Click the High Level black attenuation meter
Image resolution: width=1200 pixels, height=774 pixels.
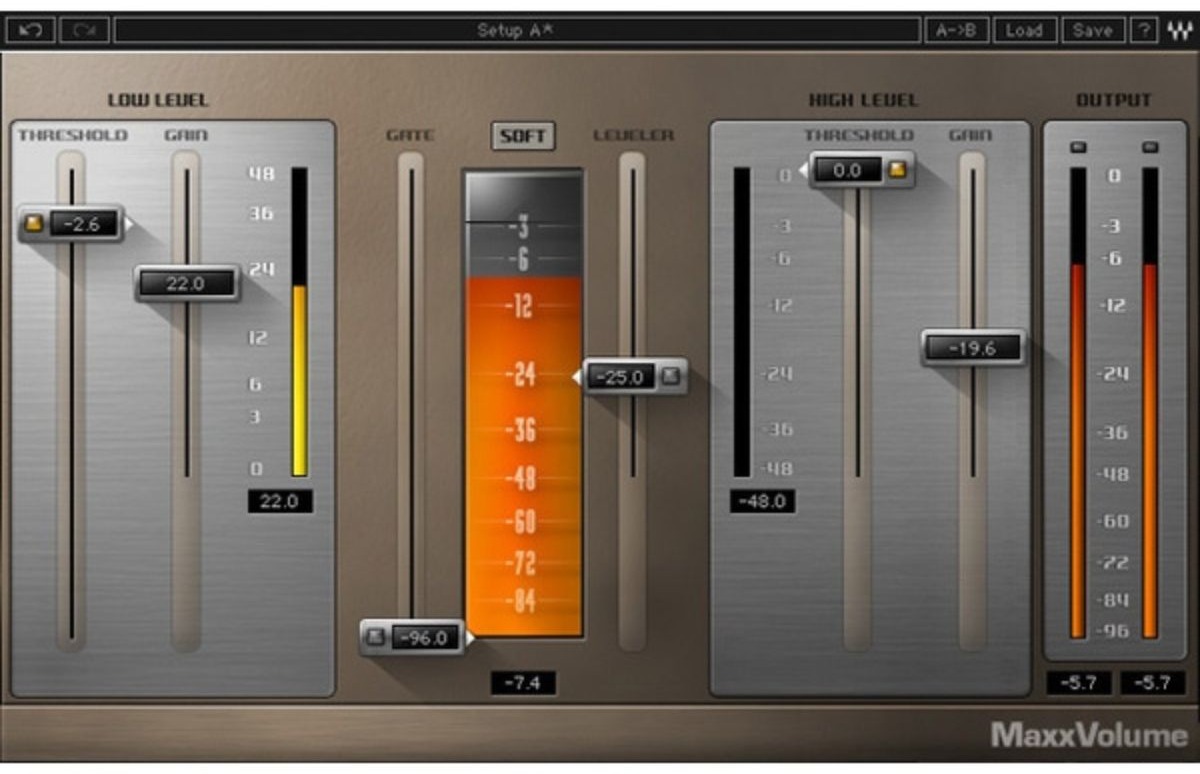click(741, 322)
